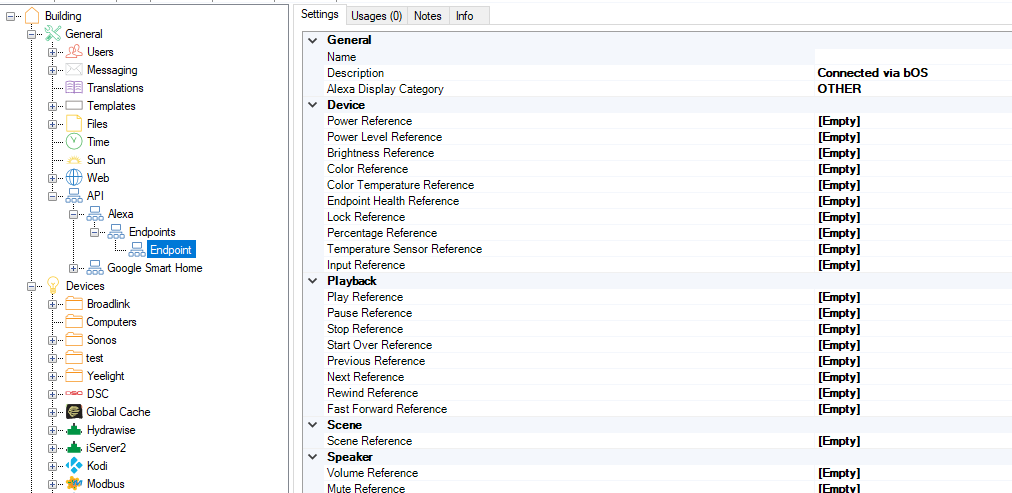Click the Alexa Display Category value OTHER
This screenshot has width=1012, height=493.
pos(839,89)
